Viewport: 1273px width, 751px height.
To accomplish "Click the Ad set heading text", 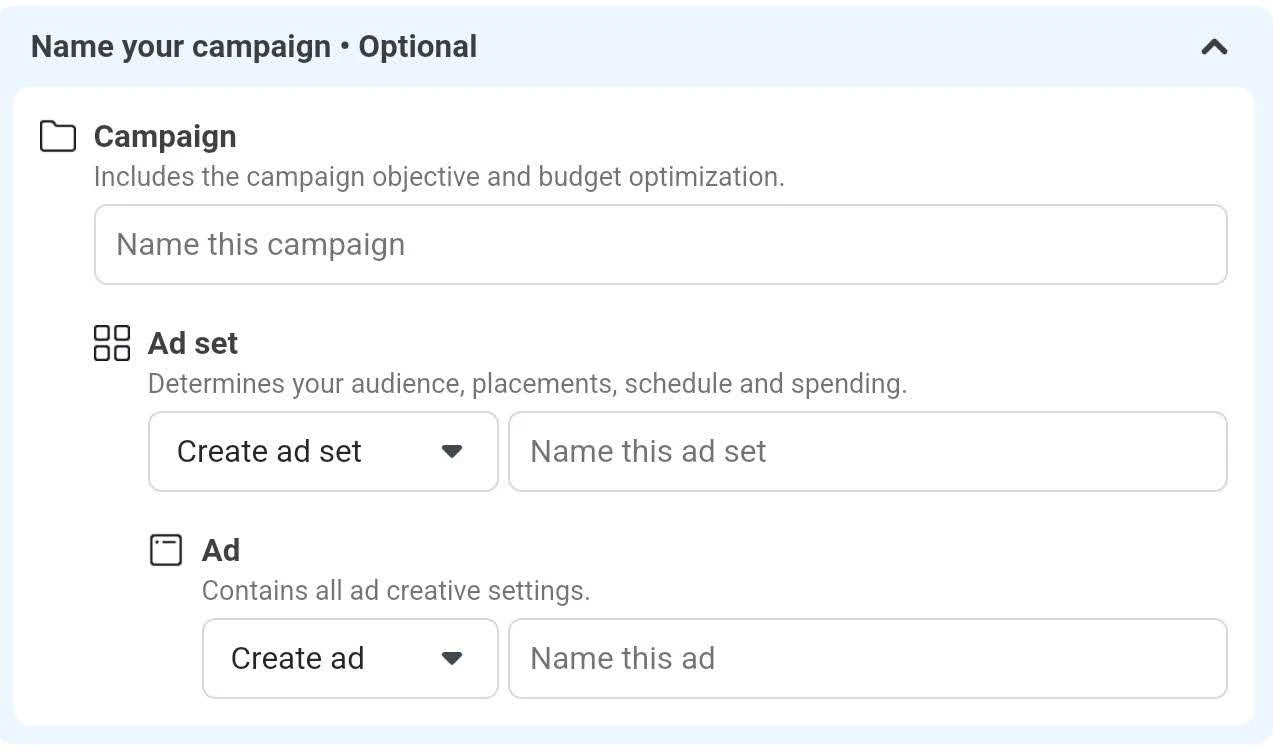I will point(192,343).
